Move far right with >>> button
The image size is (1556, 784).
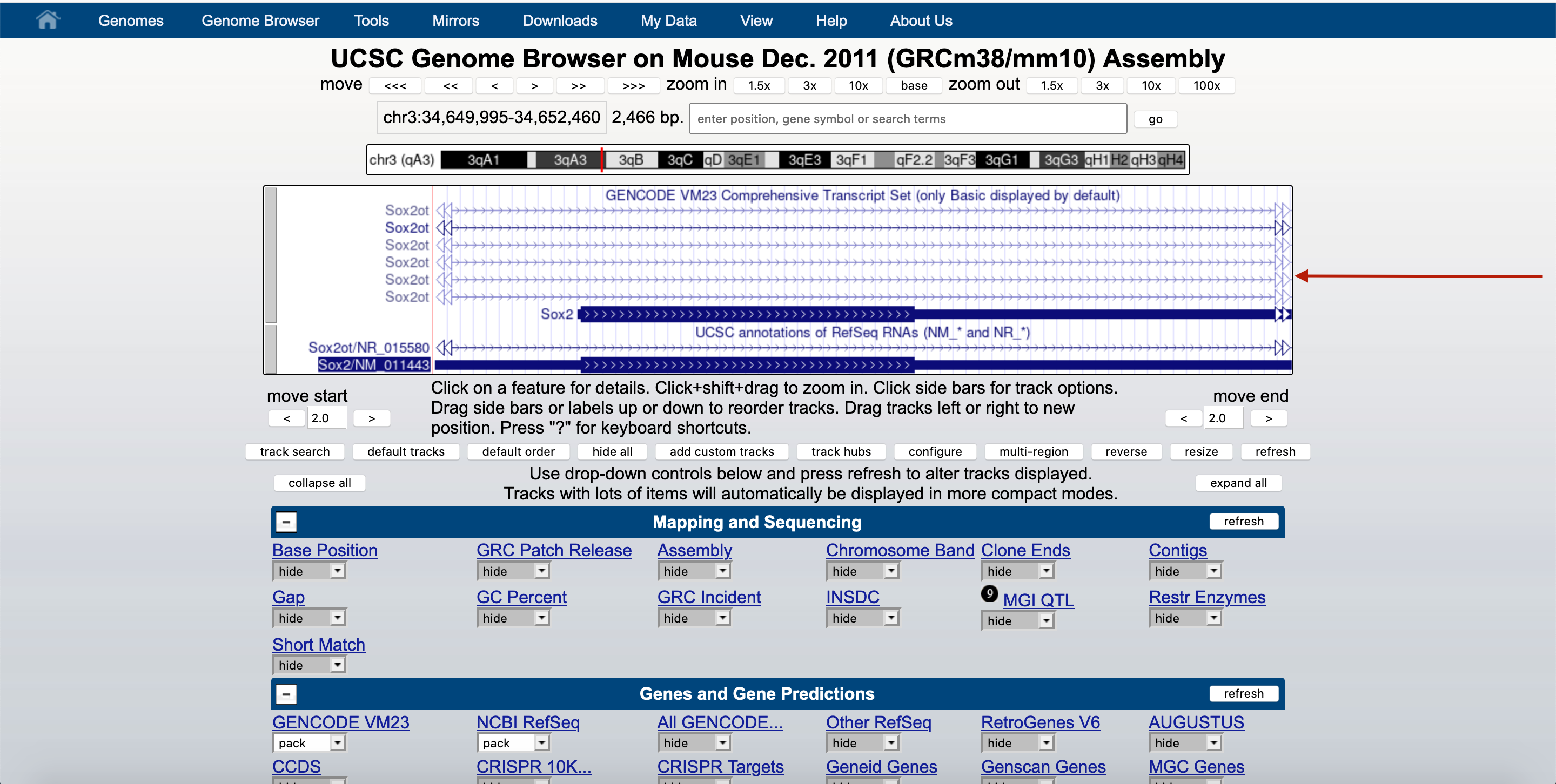click(634, 86)
